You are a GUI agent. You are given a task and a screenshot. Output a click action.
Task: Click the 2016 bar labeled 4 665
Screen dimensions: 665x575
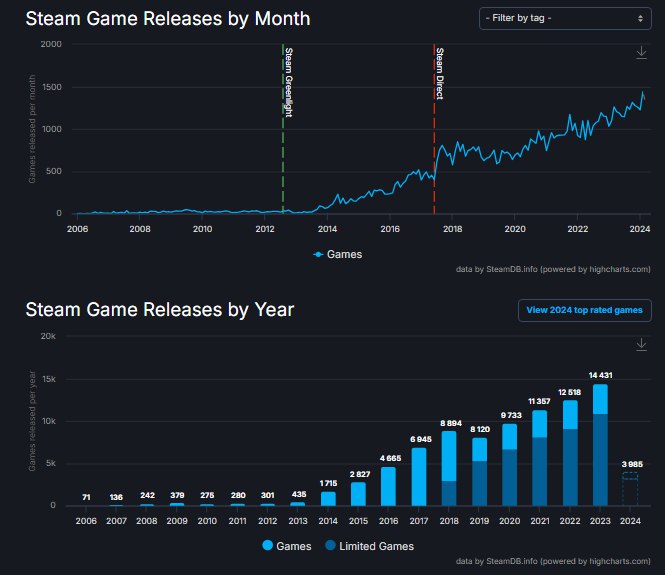coord(388,486)
